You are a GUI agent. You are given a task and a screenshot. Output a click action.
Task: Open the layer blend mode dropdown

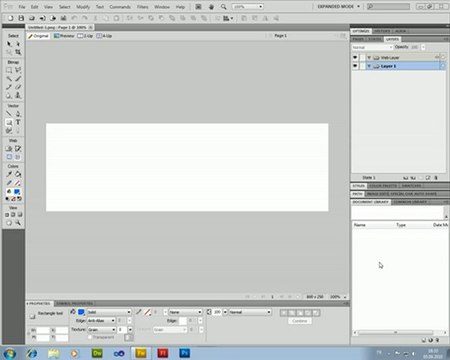(372, 47)
